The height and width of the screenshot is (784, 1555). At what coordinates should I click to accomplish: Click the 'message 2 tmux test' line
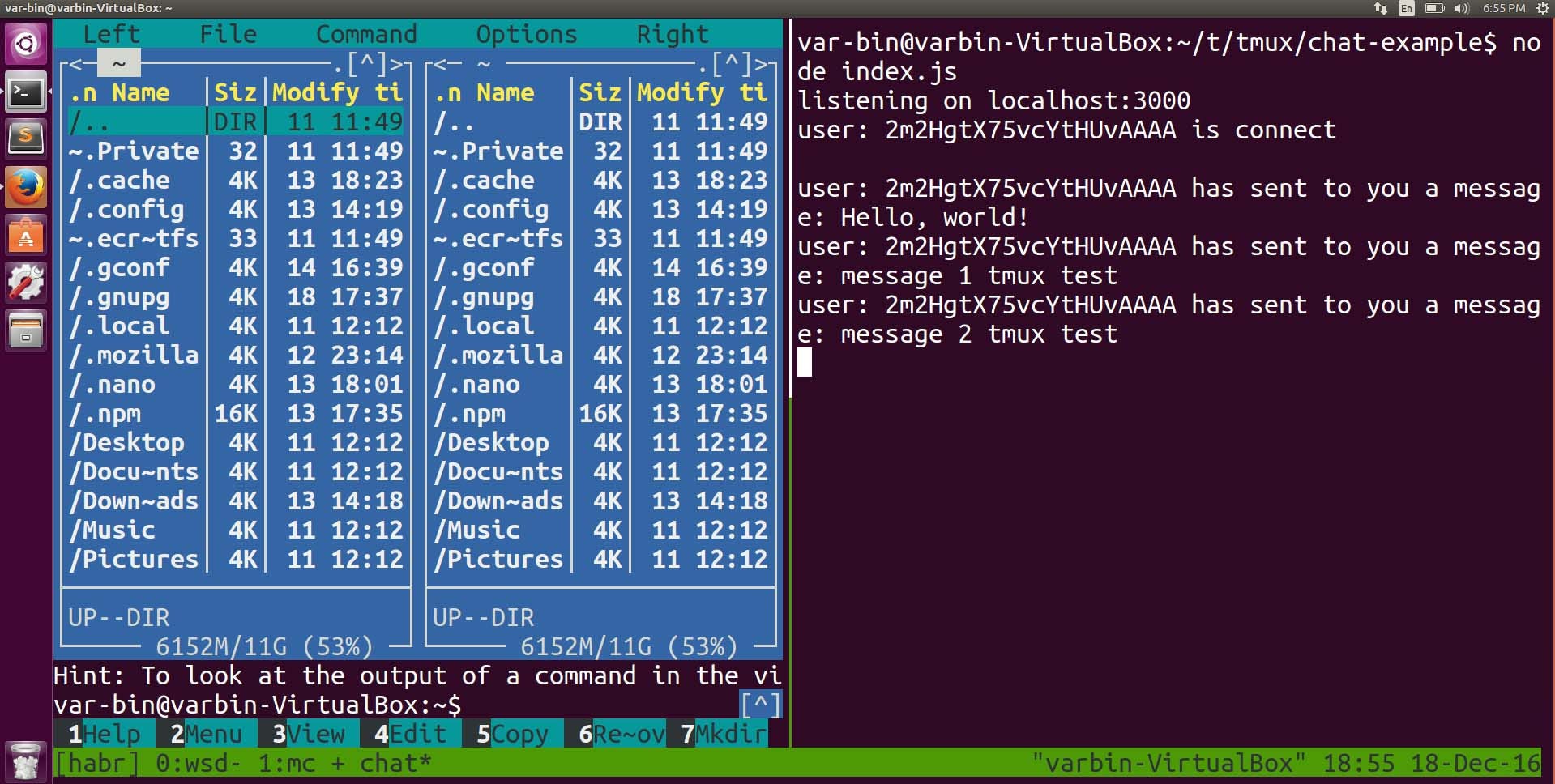tap(980, 334)
